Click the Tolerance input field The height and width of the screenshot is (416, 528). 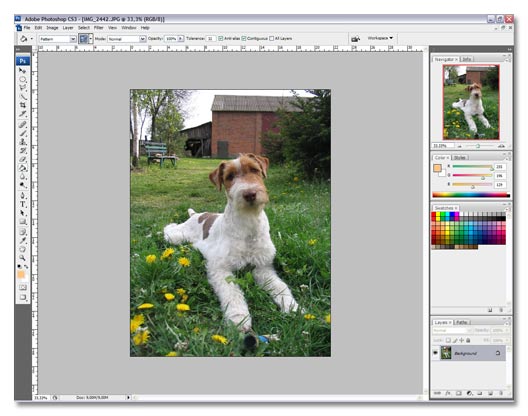(211, 39)
